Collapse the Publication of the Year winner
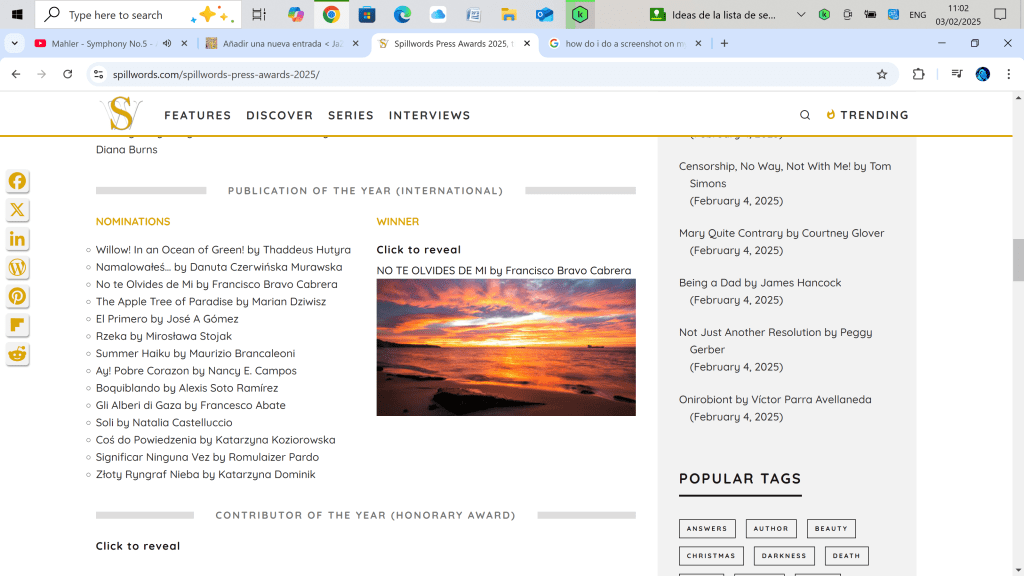The height and width of the screenshot is (576, 1024). [418, 250]
